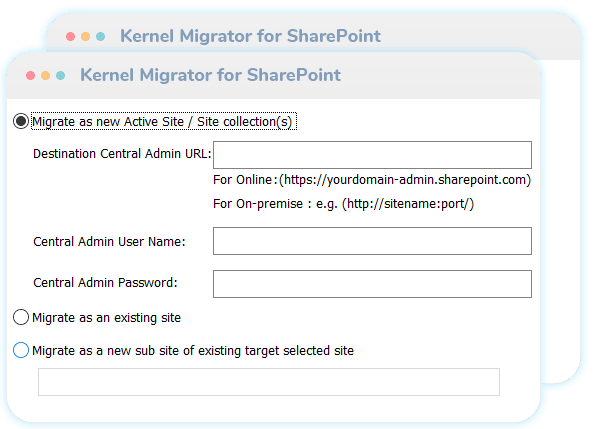Click the For Online example URL hint text
The height and width of the screenshot is (429, 599).
click(372, 180)
